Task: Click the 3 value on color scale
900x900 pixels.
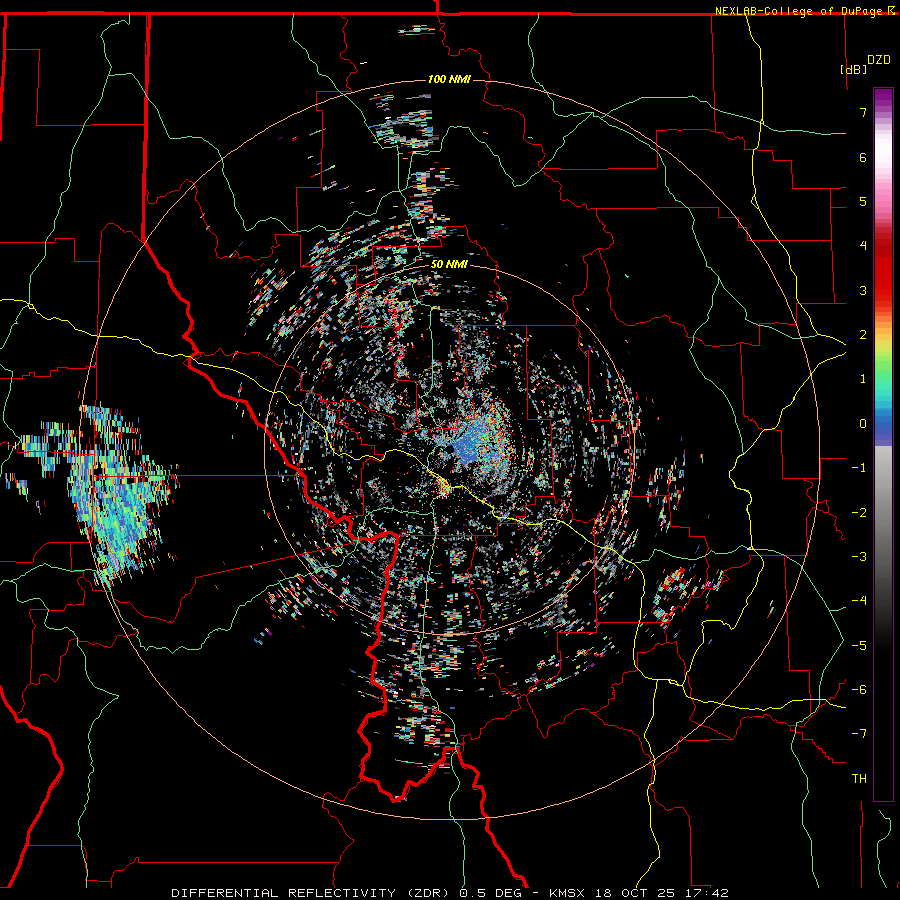Action: pos(863,290)
